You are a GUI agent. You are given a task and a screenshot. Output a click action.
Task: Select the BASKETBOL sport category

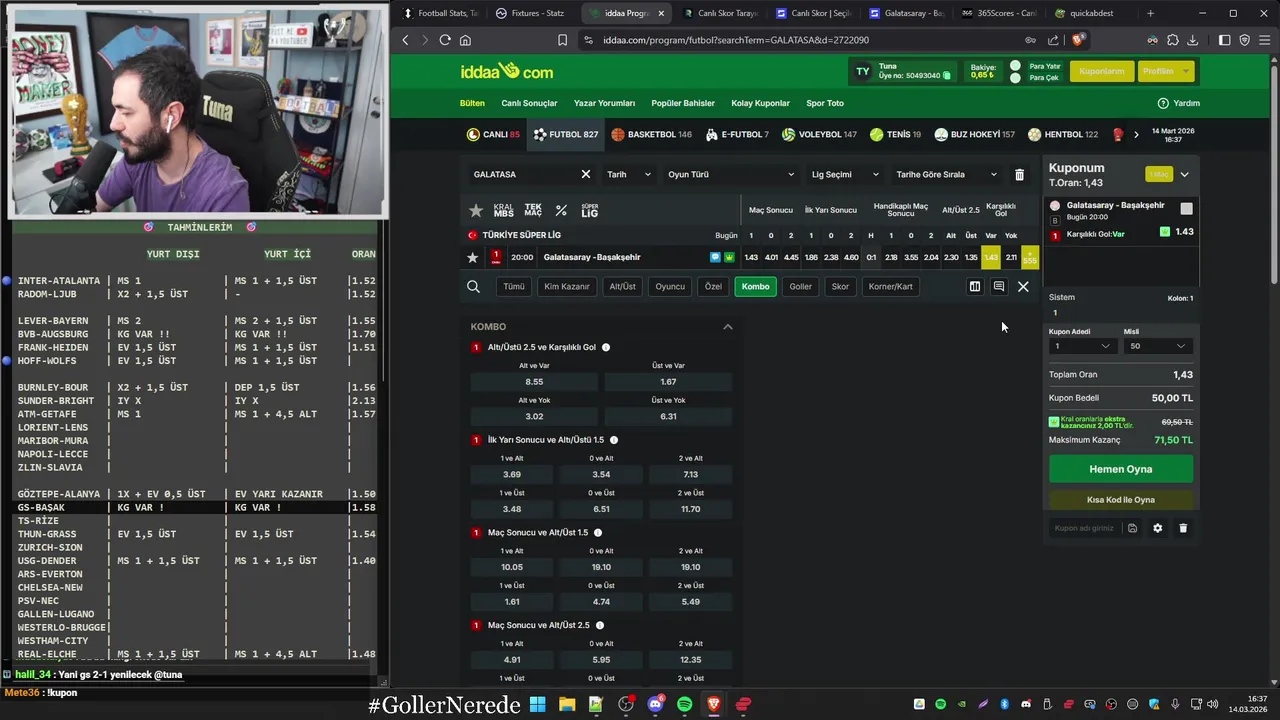652,134
